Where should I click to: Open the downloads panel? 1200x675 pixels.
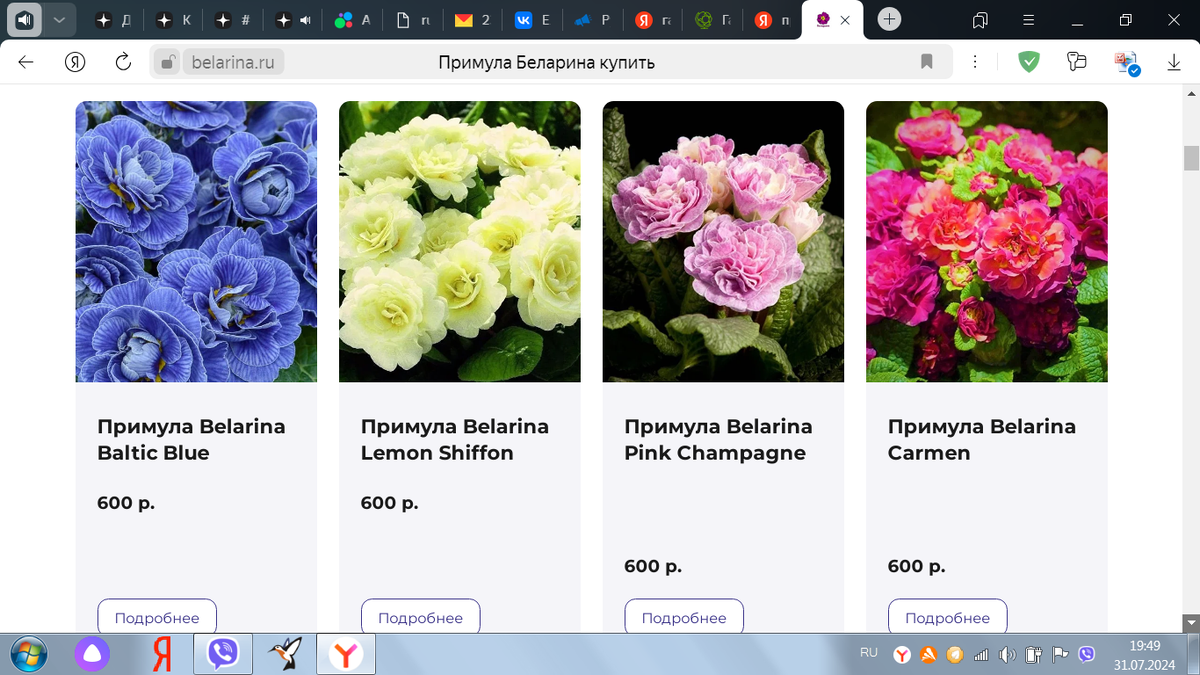tap(1174, 62)
